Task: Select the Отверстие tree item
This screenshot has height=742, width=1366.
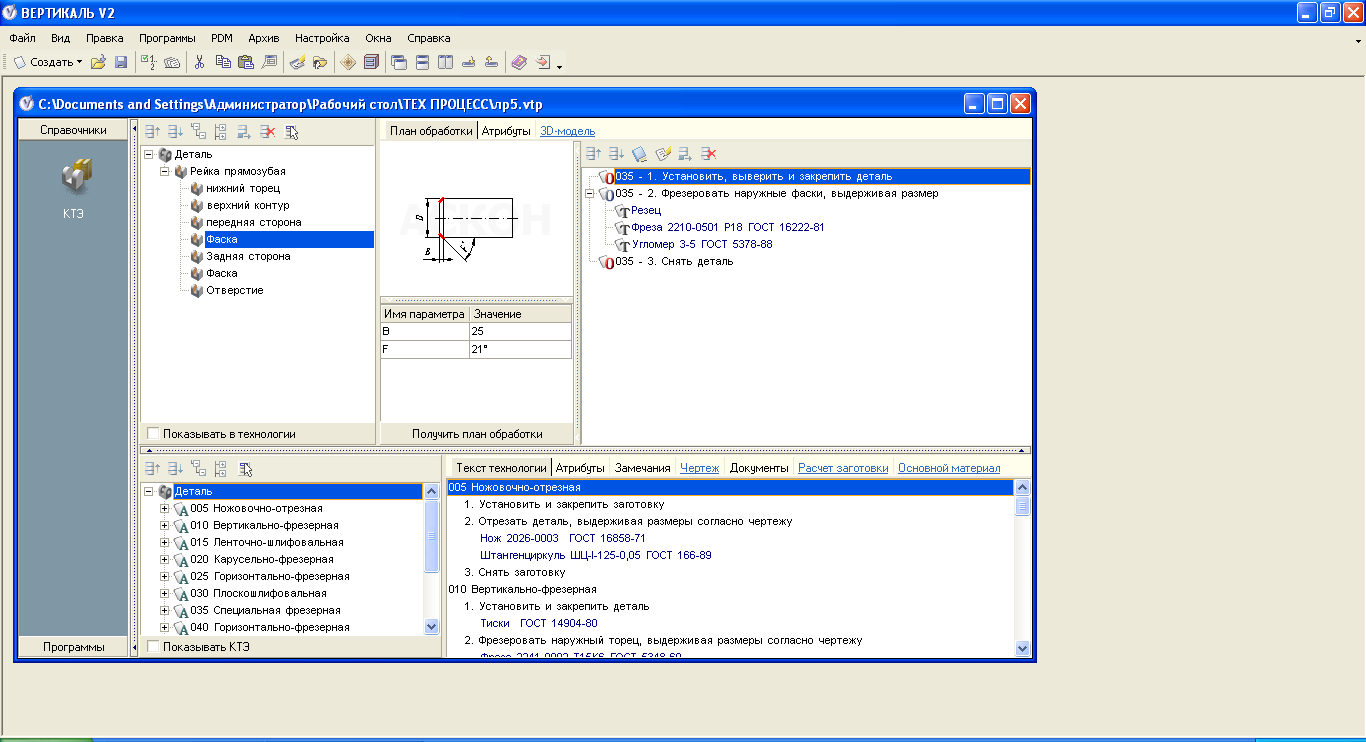Action: click(x=235, y=290)
